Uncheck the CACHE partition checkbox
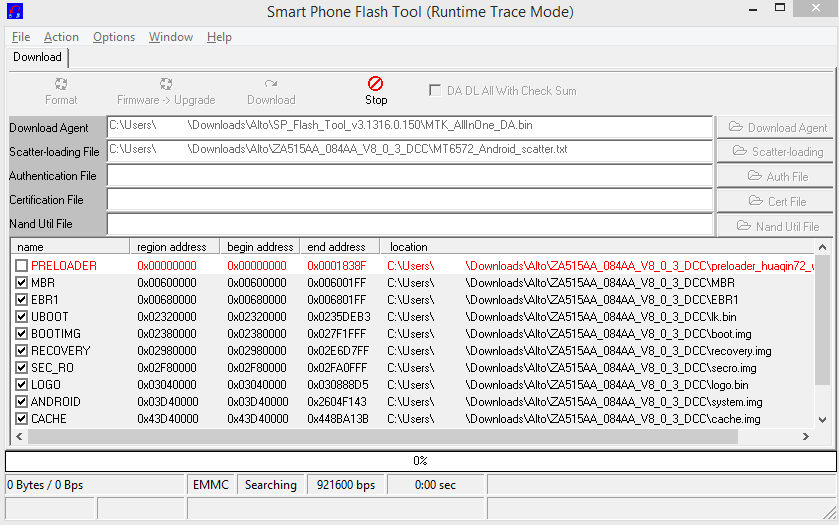This screenshot has height=525, width=839. click(x=21, y=419)
